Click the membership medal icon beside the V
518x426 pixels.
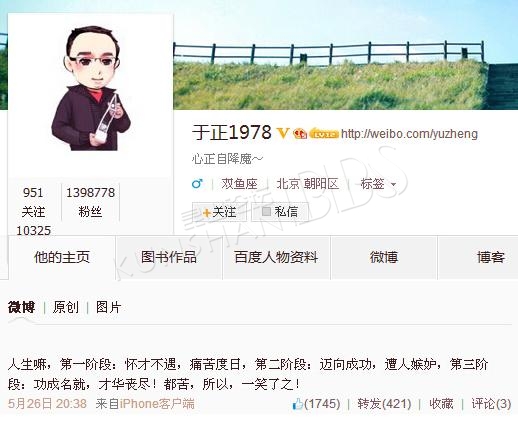coord(300,134)
